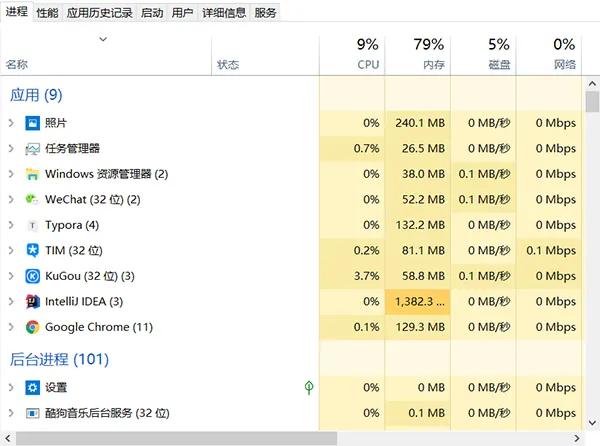Switch to the 性能 tab
Screen dimensions: 600x446
tap(47, 13)
